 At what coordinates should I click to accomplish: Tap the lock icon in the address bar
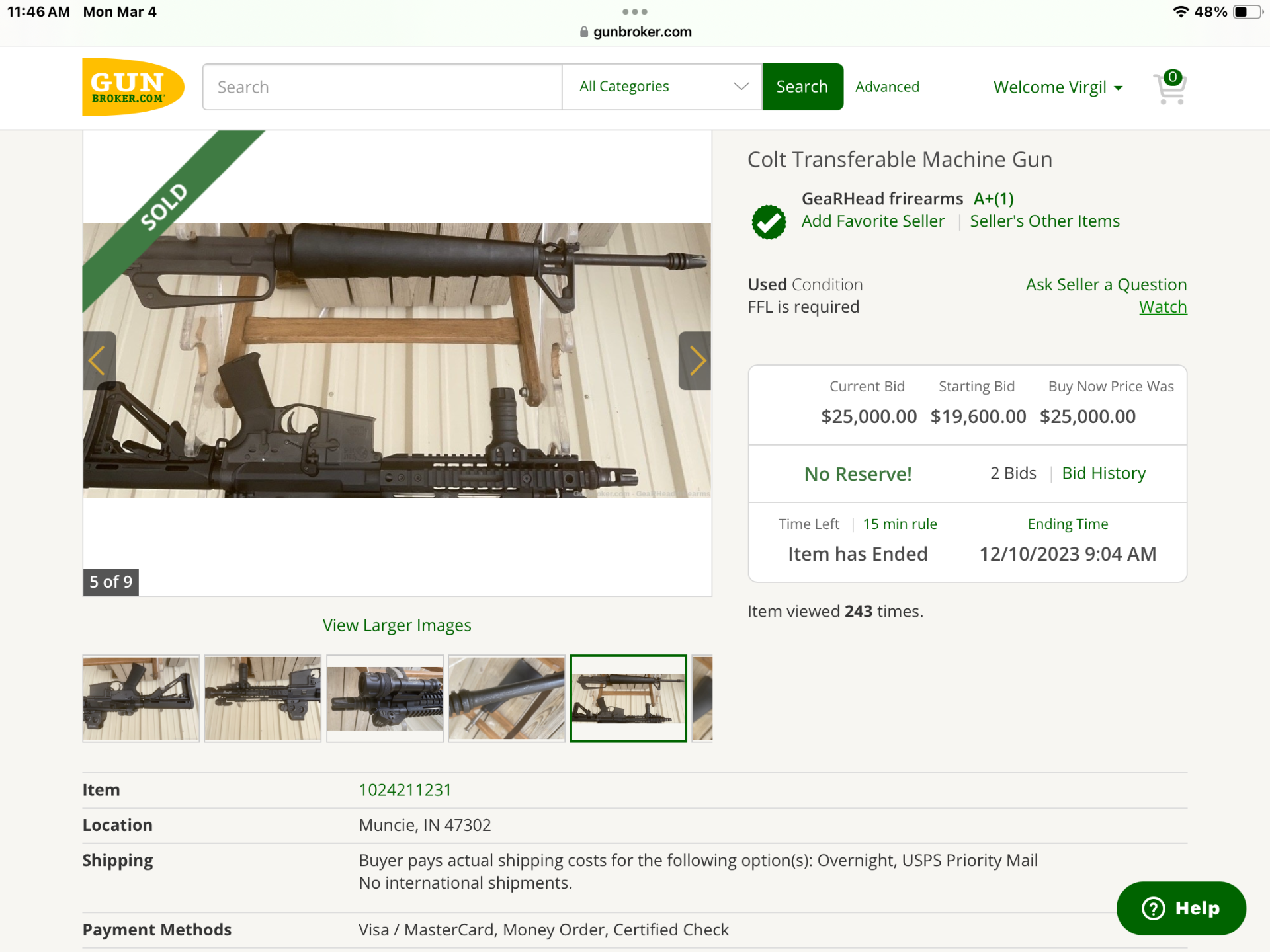583,31
